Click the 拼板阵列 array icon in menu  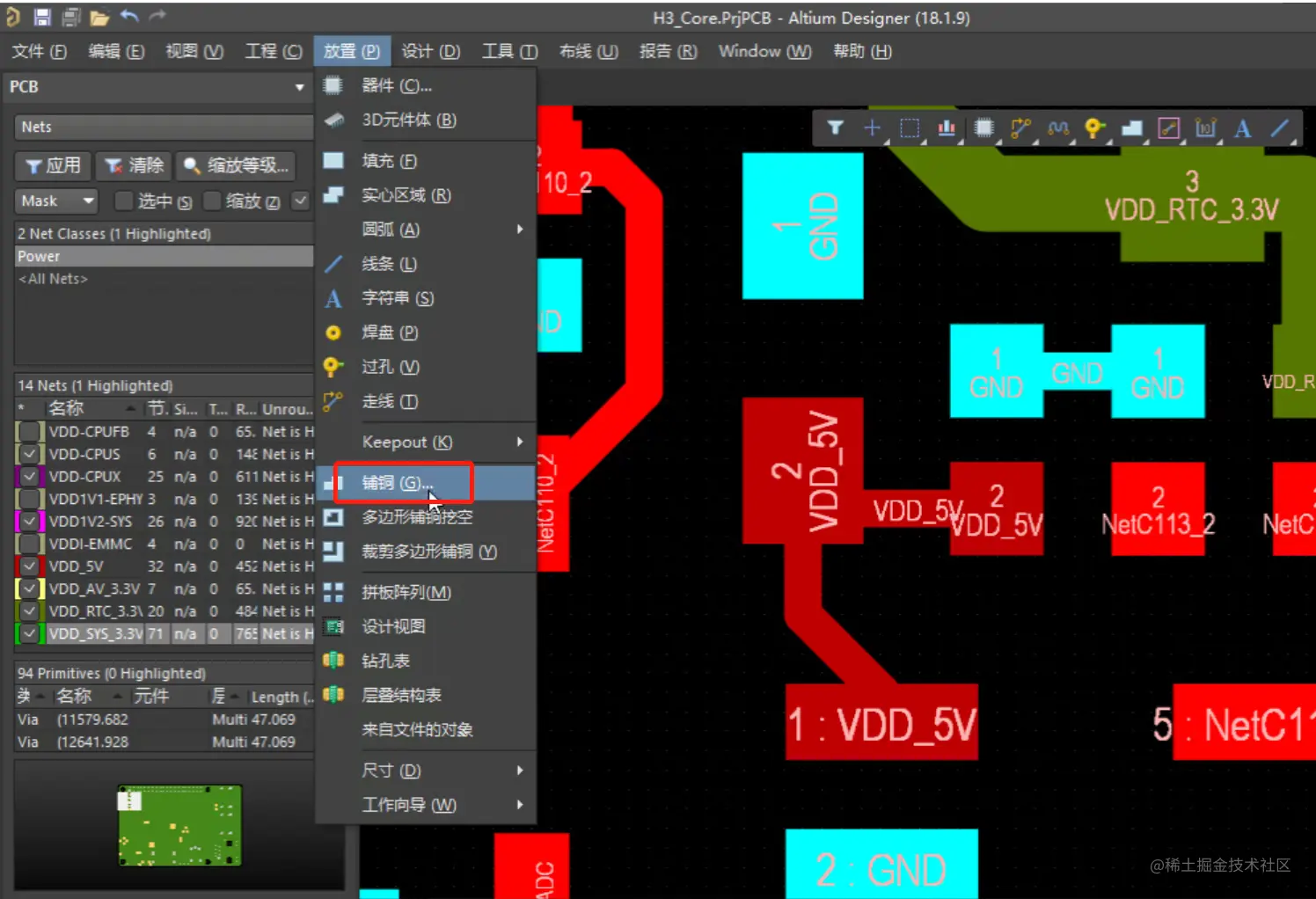point(333,592)
